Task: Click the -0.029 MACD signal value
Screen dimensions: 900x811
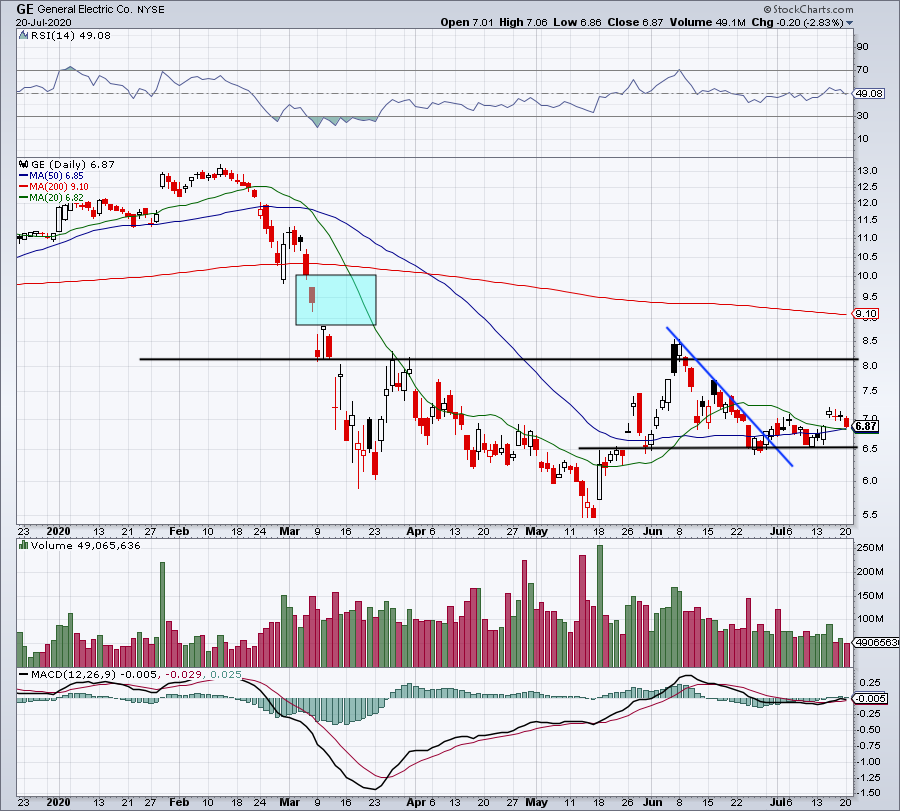Action: coord(184,674)
